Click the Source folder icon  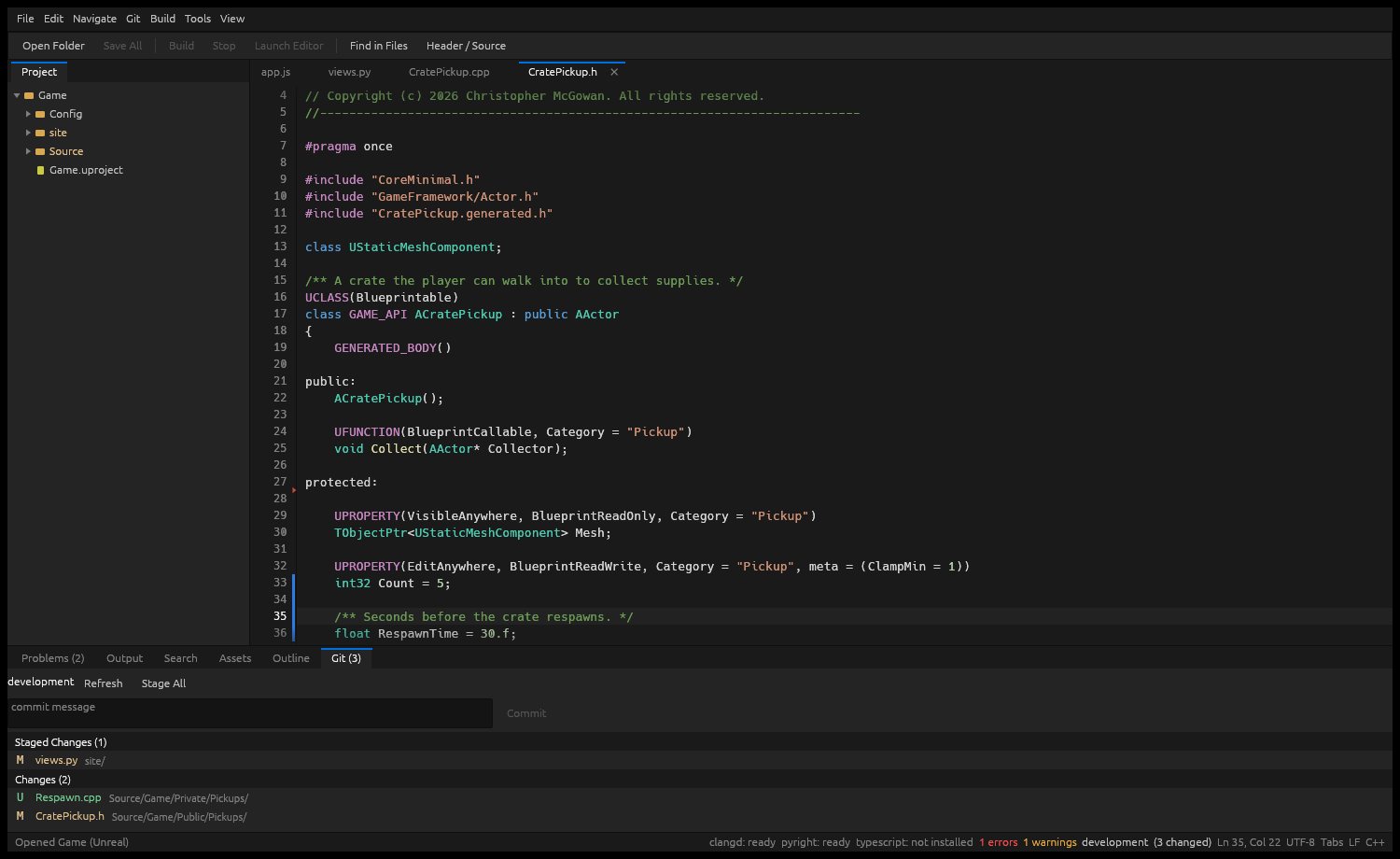40,151
